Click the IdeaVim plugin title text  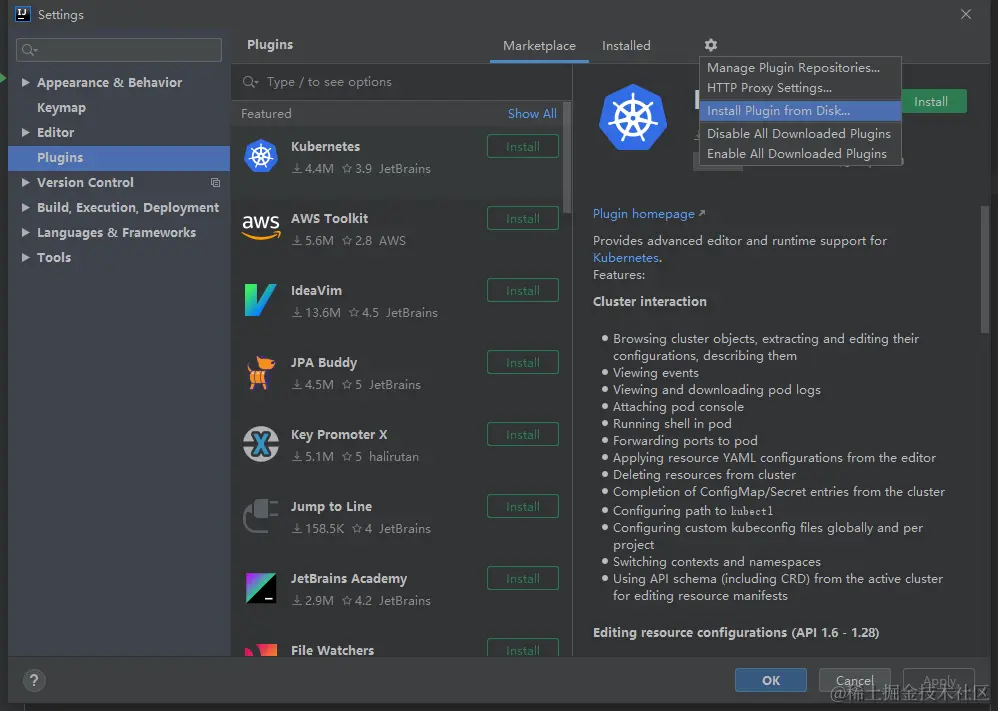(316, 290)
